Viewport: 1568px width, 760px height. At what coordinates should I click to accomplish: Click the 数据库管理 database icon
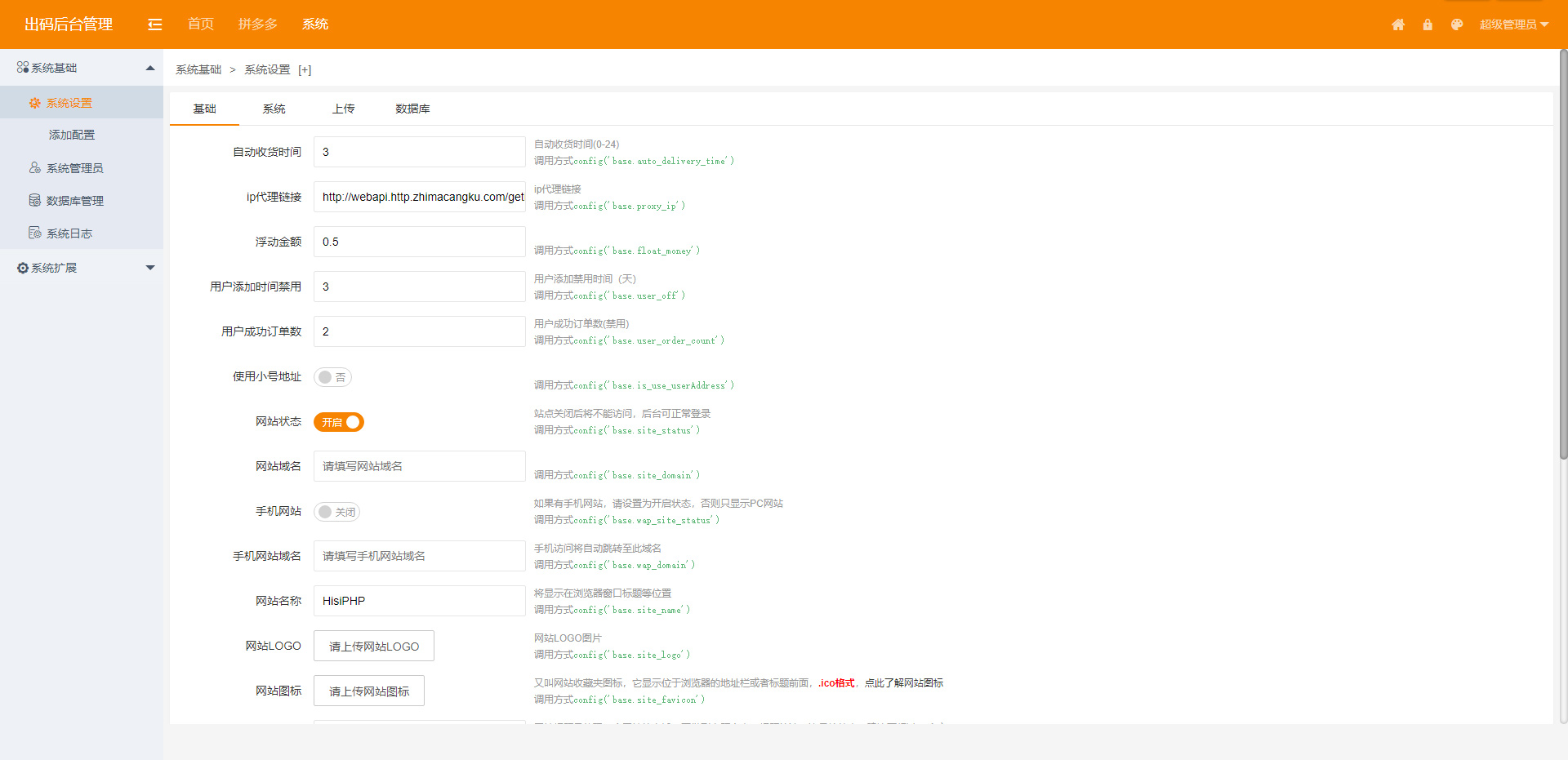tap(35, 201)
